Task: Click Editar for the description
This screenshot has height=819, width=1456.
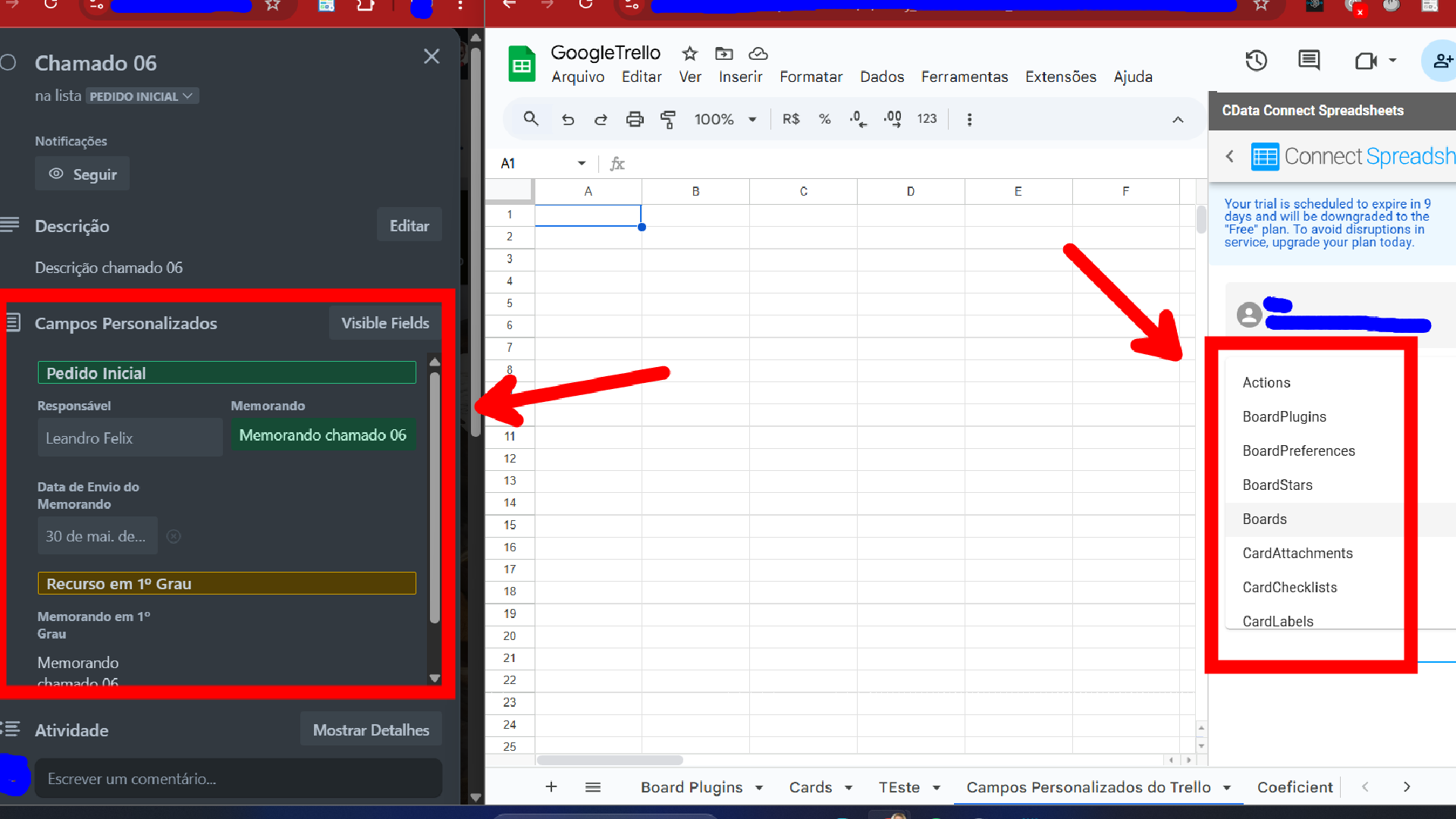Action: click(x=409, y=226)
